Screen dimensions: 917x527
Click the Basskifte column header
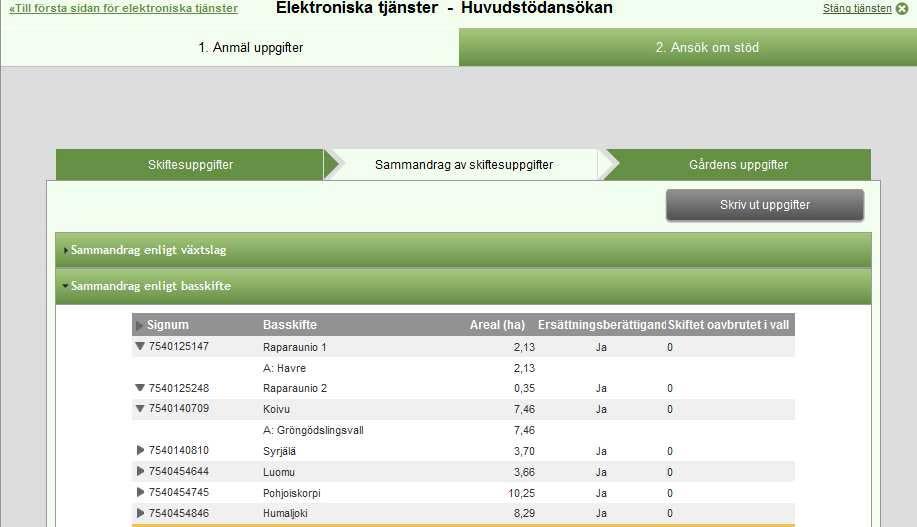[x=289, y=325]
